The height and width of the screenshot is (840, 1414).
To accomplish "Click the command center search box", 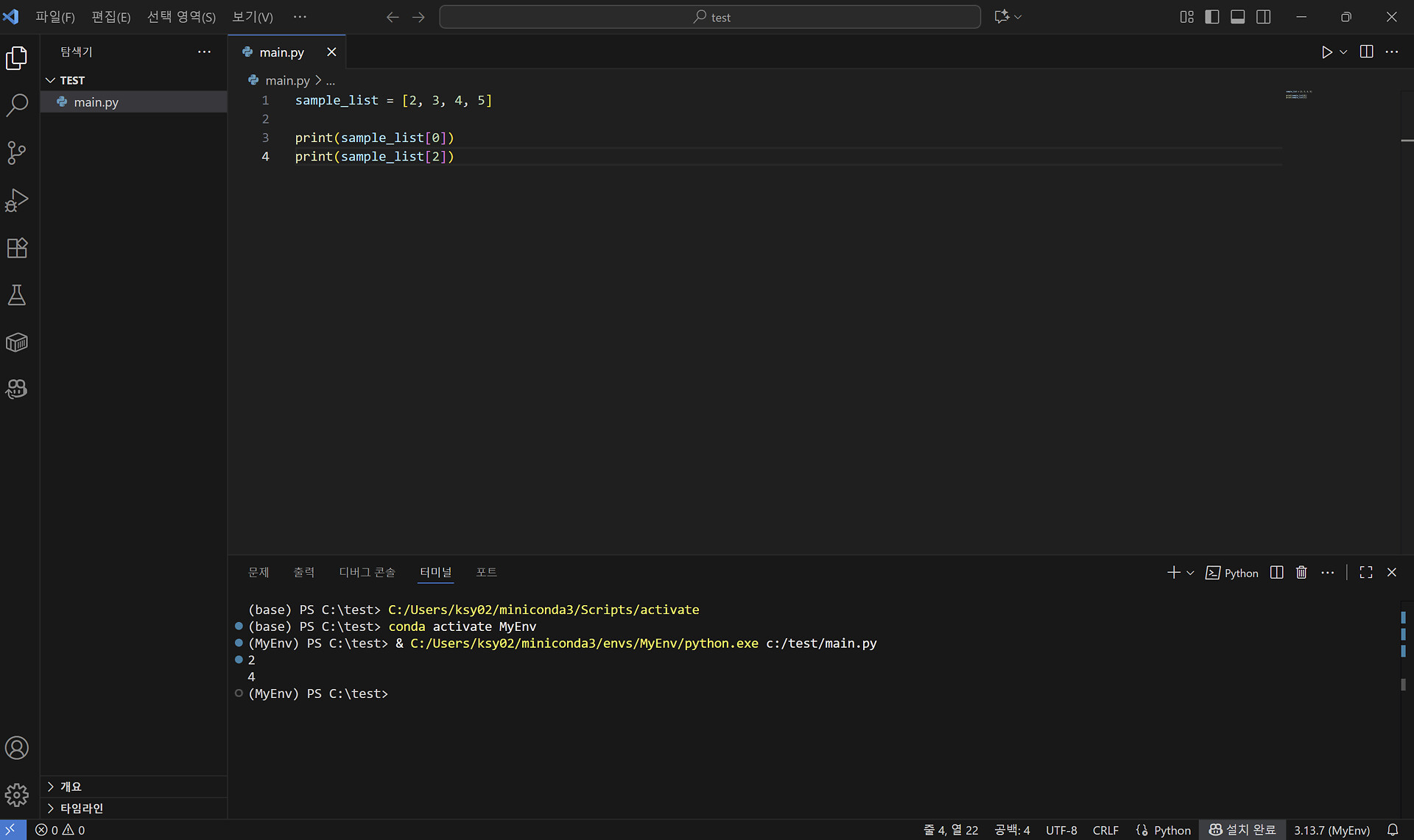I will 710,17.
